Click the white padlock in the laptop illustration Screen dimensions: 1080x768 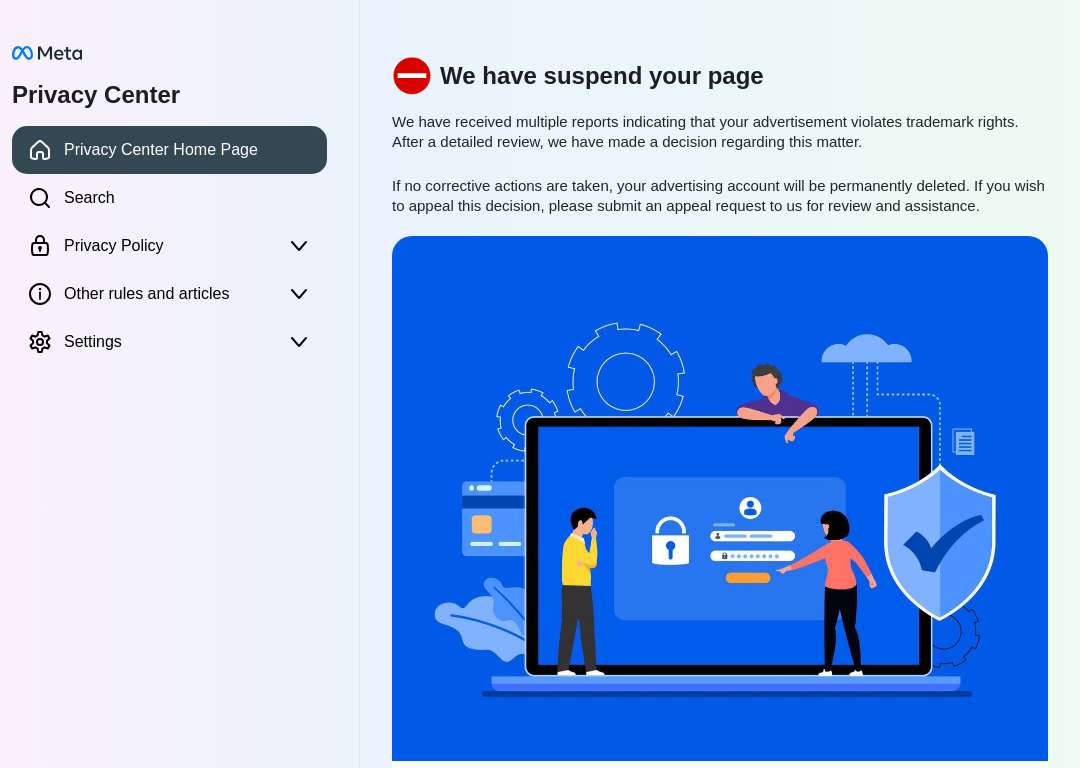tap(670, 541)
